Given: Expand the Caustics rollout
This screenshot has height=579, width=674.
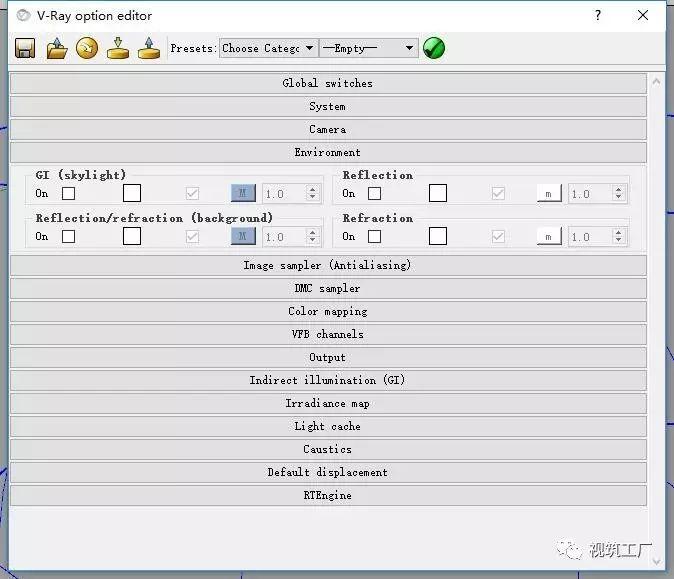Looking at the screenshot, I should coord(328,449).
